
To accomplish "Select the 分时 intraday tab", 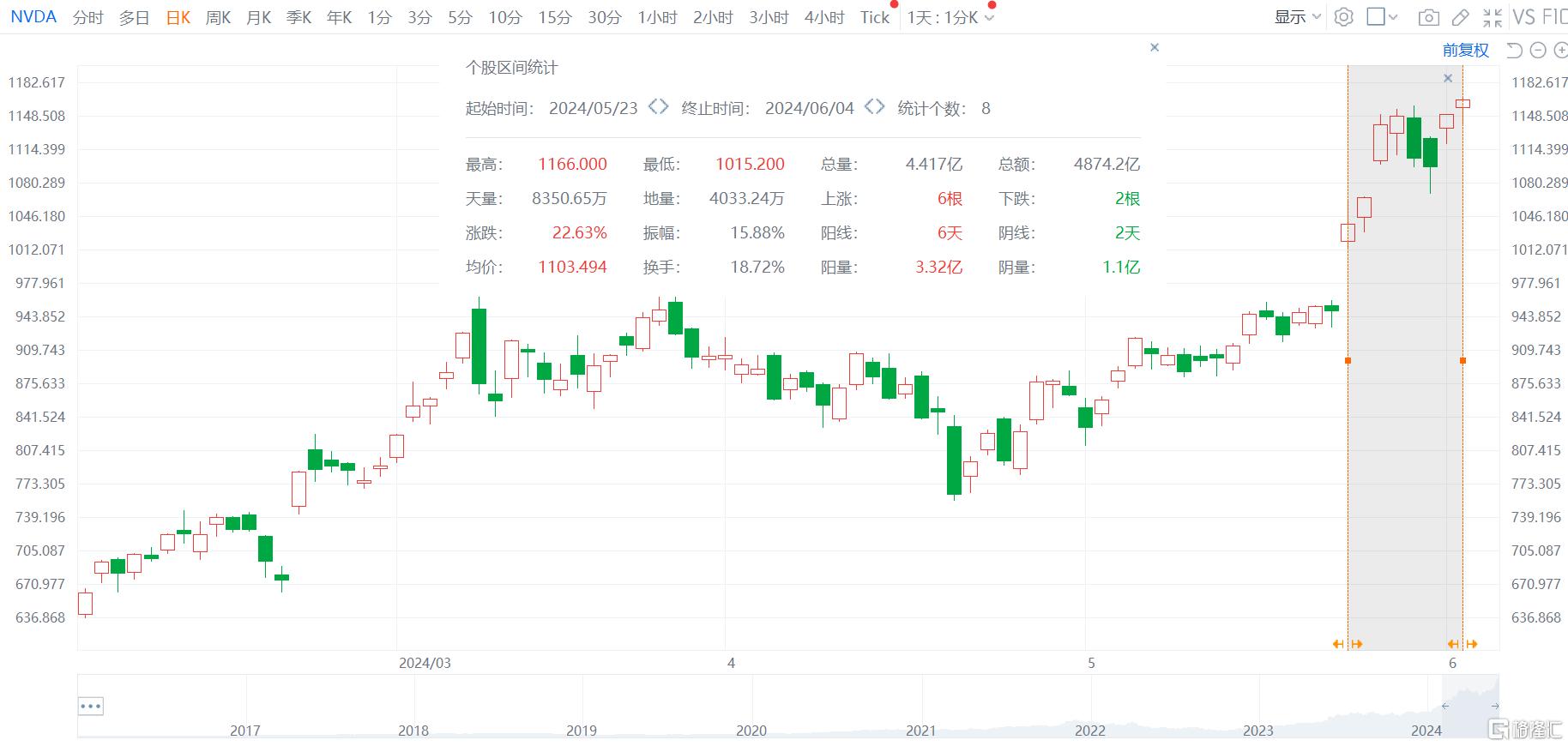I will tap(87, 17).
